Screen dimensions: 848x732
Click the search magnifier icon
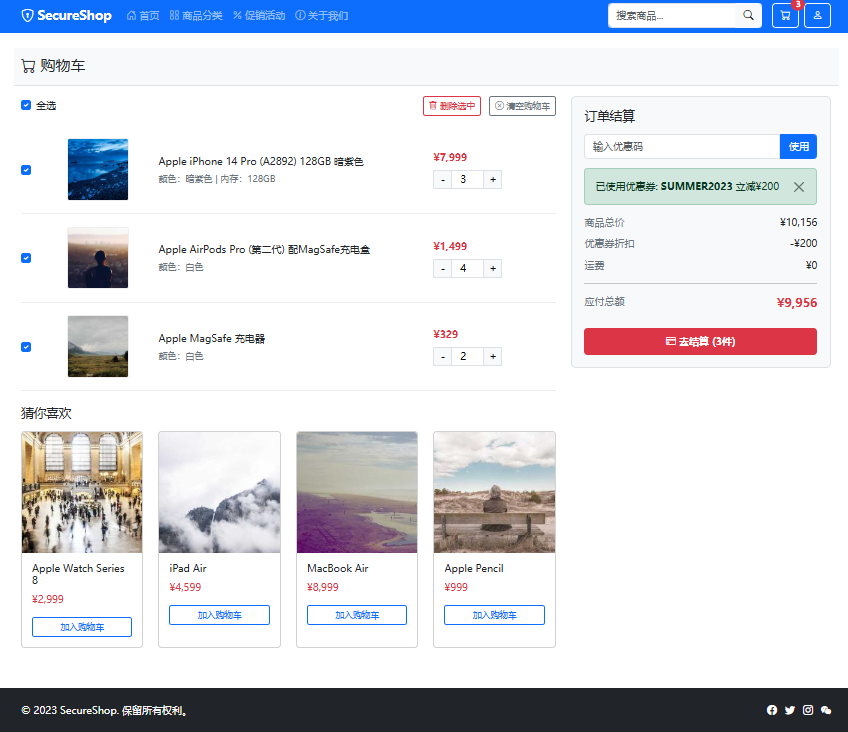tap(748, 16)
